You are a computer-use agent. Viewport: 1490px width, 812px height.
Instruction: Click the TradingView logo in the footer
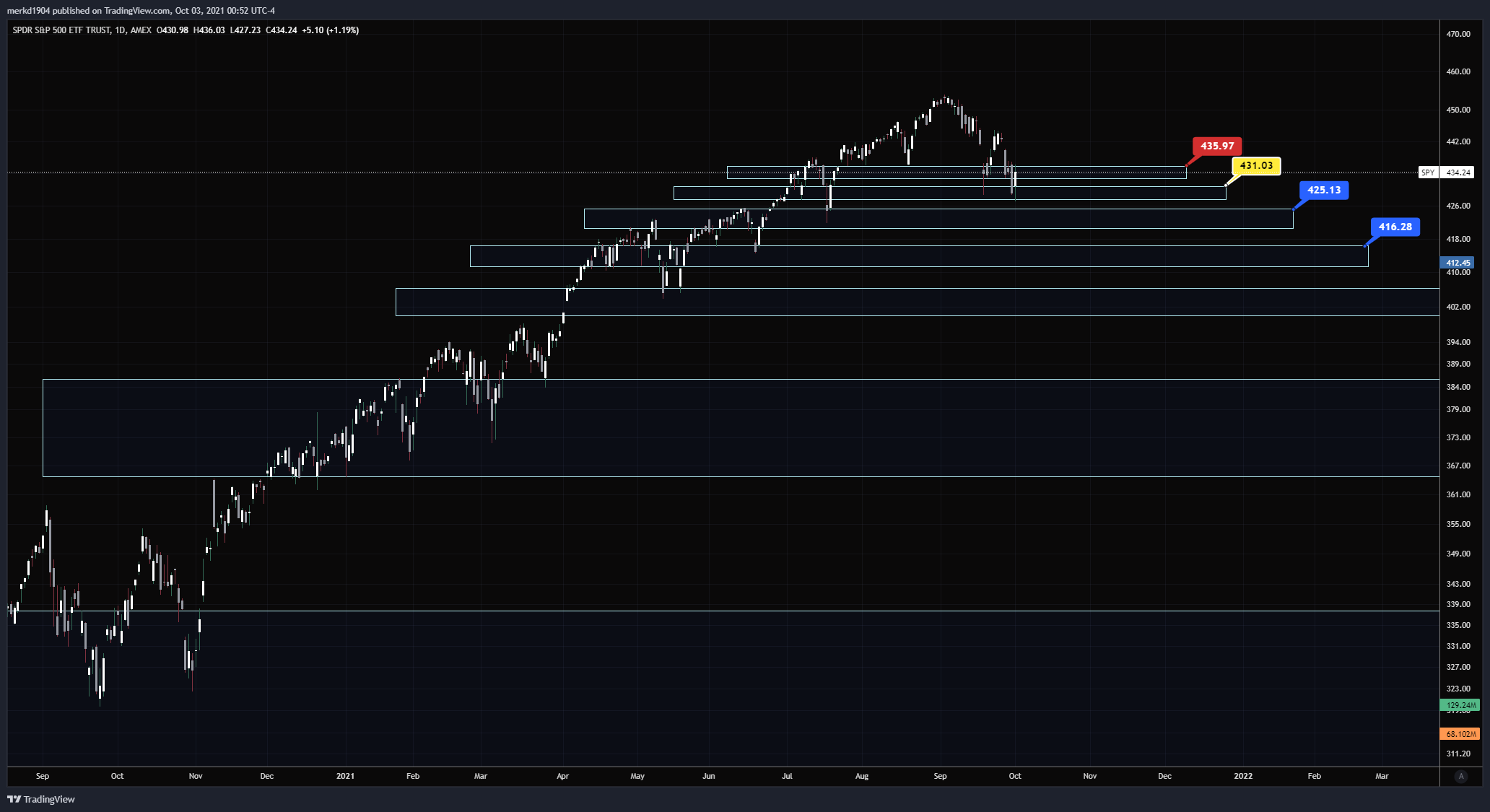point(41,799)
